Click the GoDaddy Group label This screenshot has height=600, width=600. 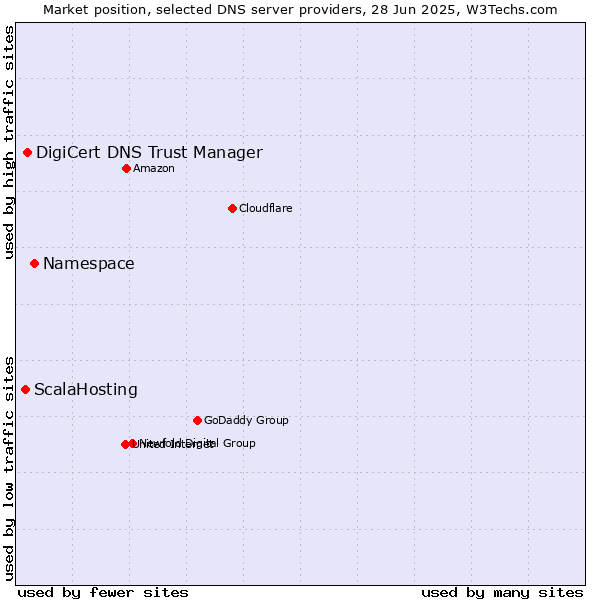(246, 420)
